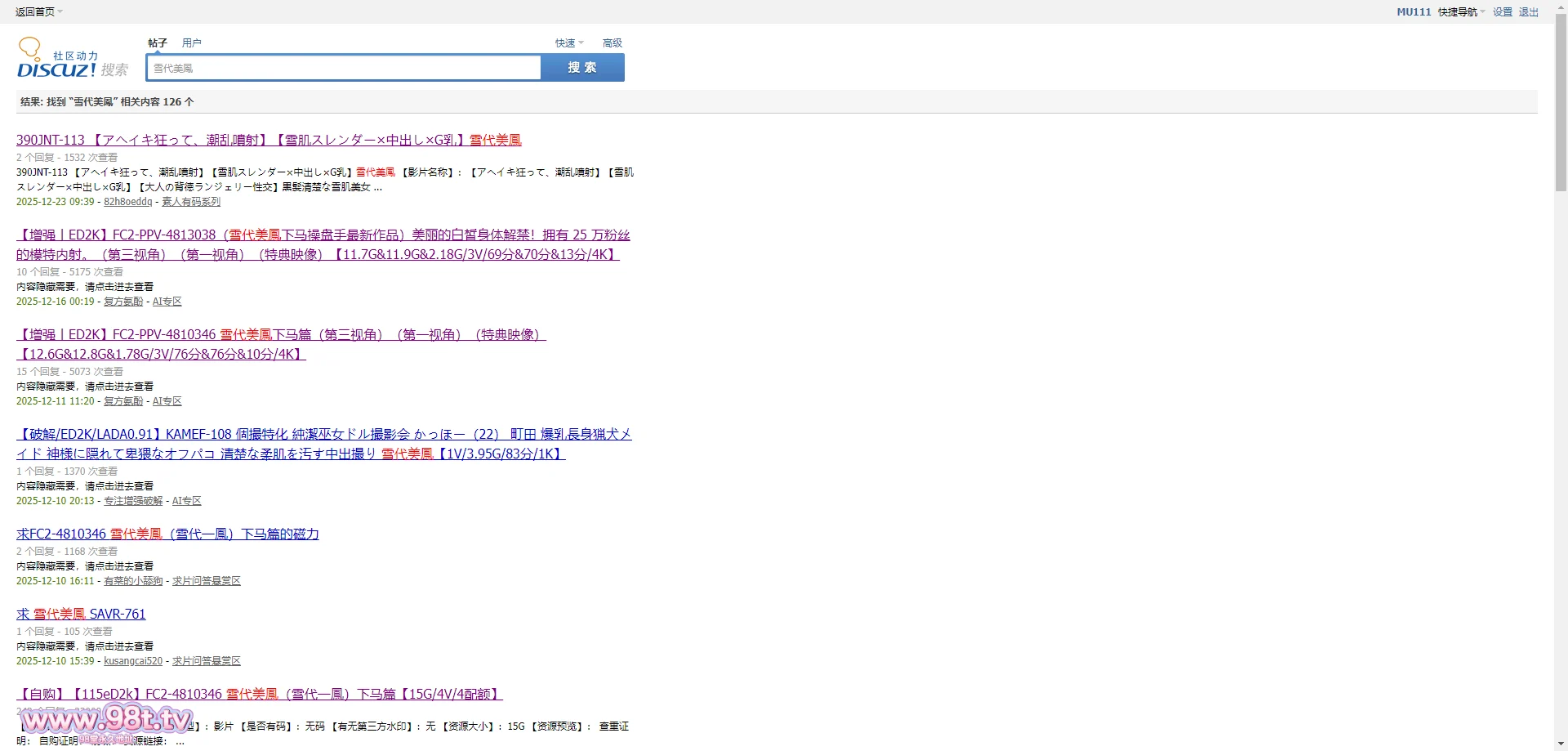Open author 82h8oeddq's profile

pyautogui.click(x=127, y=202)
